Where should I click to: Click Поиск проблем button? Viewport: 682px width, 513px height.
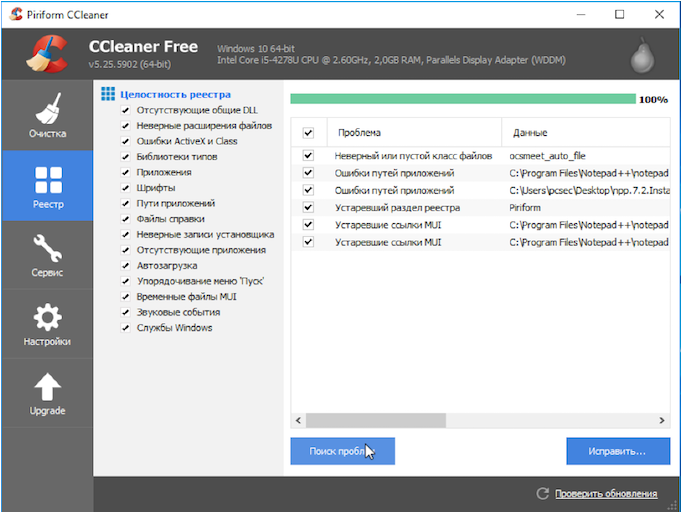click(343, 451)
